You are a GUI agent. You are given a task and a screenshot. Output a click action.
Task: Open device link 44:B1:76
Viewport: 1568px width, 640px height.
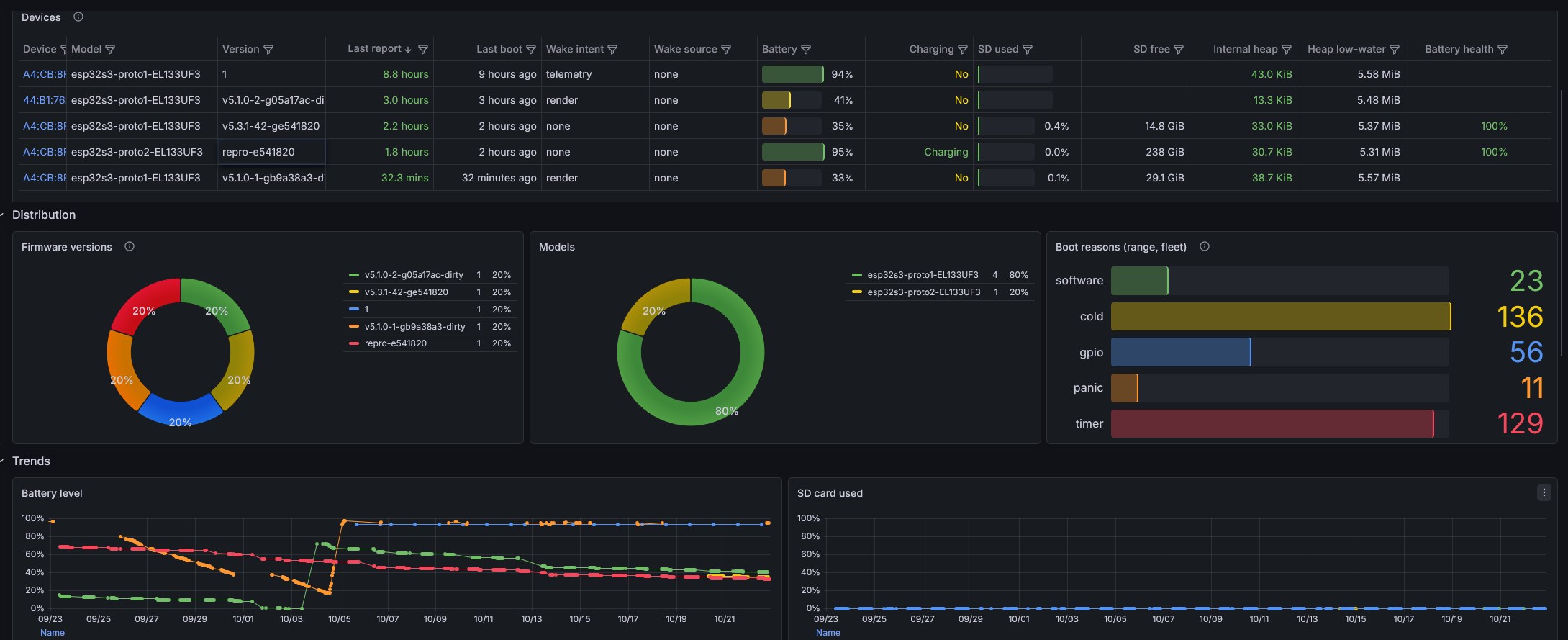coord(44,100)
